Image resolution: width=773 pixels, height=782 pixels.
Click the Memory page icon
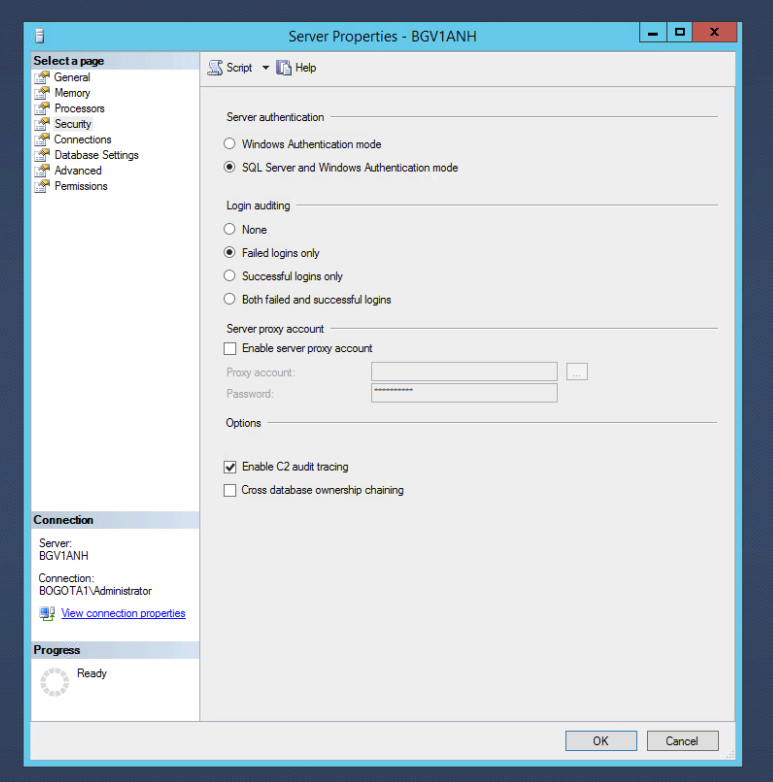42,93
